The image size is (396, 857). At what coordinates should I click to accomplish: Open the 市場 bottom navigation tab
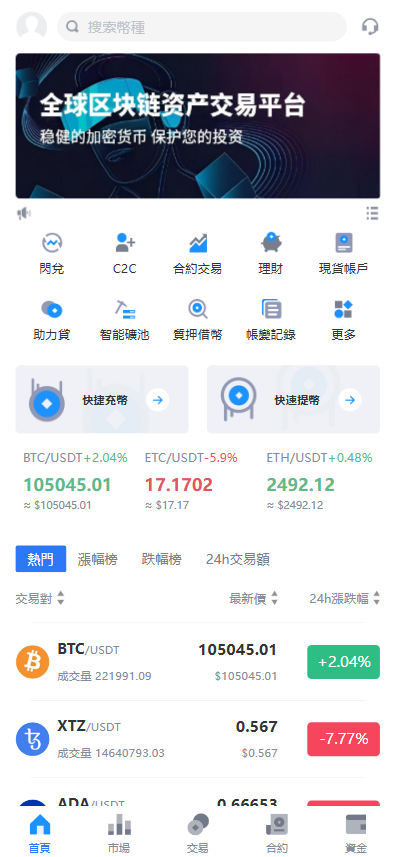point(119,832)
